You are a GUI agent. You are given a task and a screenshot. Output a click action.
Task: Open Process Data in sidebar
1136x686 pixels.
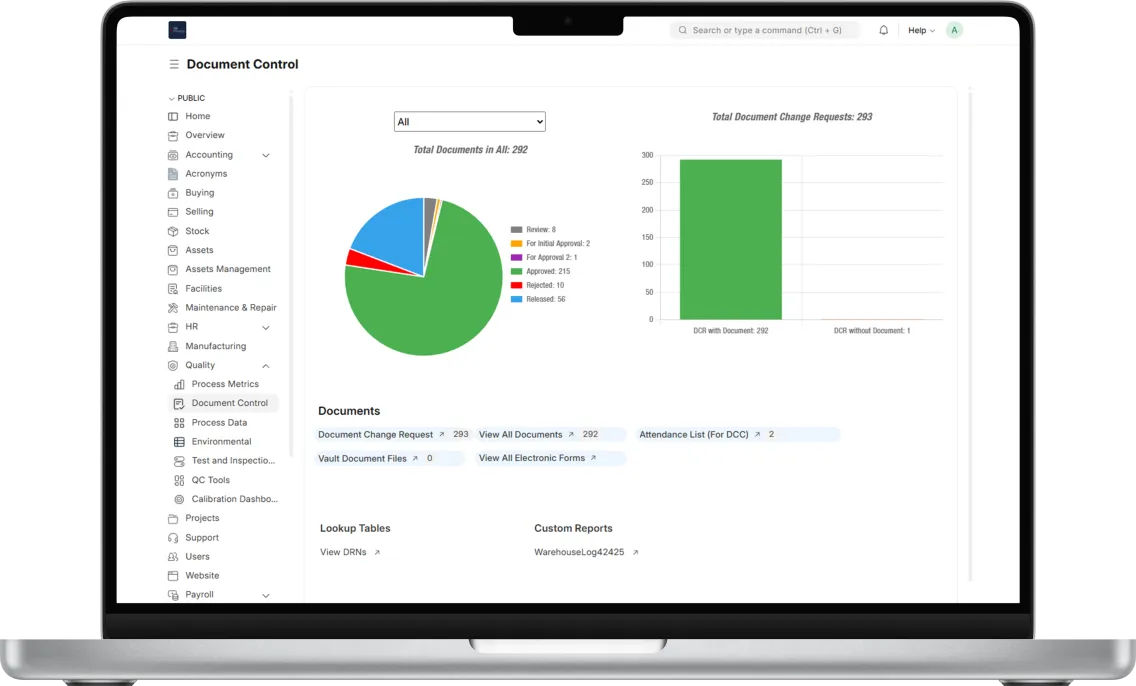click(x=219, y=423)
